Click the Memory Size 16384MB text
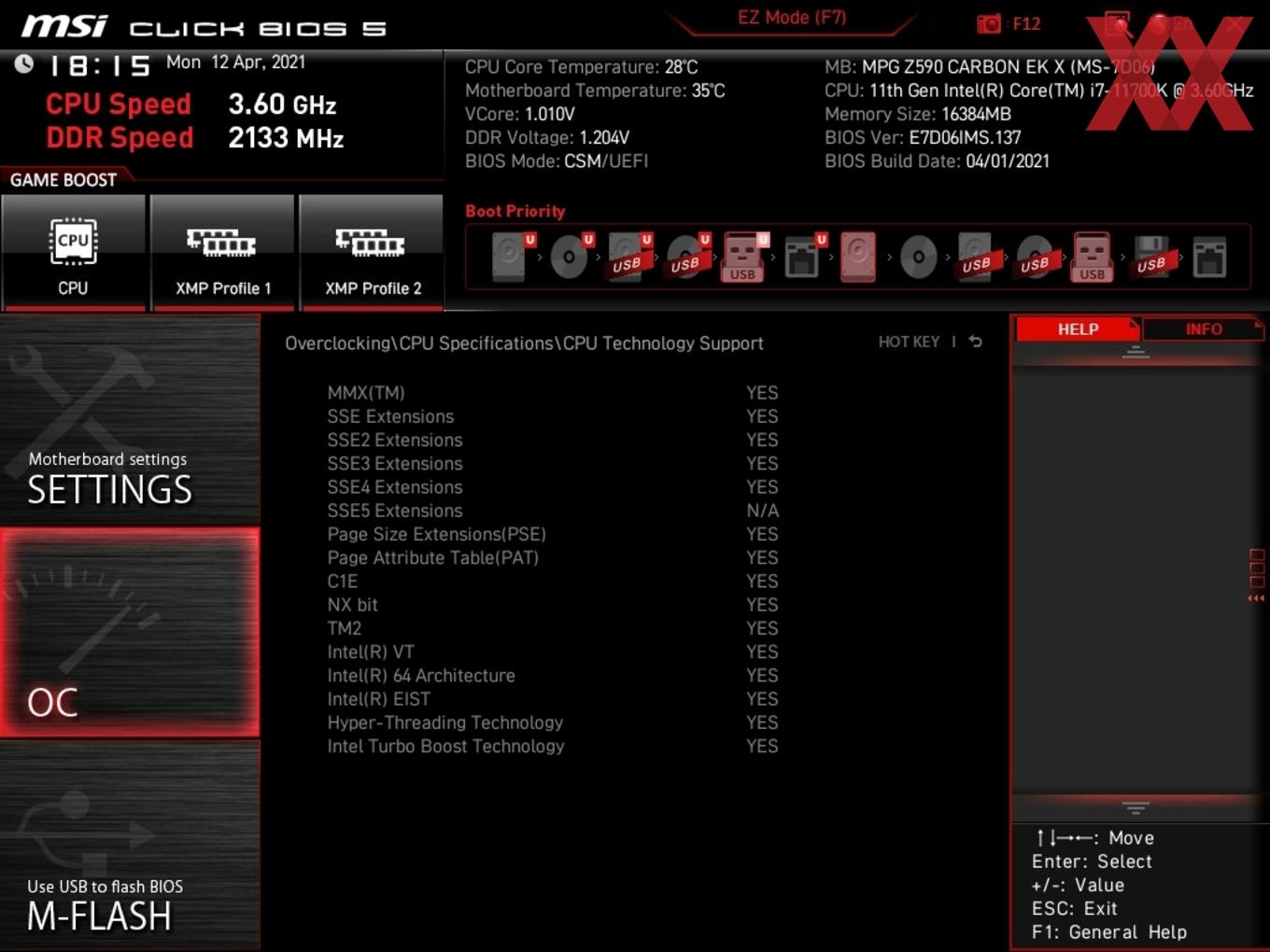 (918, 114)
